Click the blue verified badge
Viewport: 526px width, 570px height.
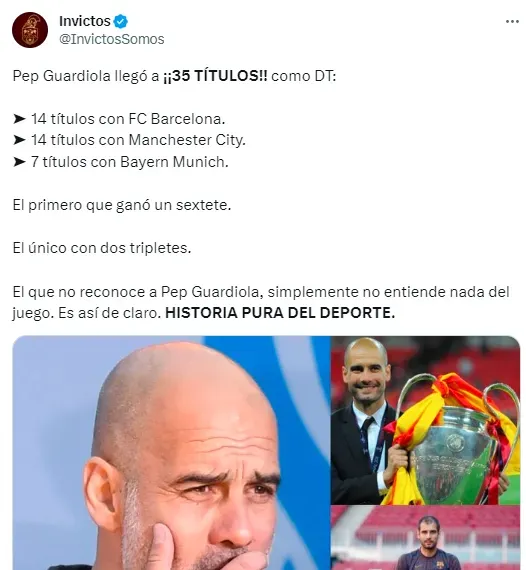(121, 21)
